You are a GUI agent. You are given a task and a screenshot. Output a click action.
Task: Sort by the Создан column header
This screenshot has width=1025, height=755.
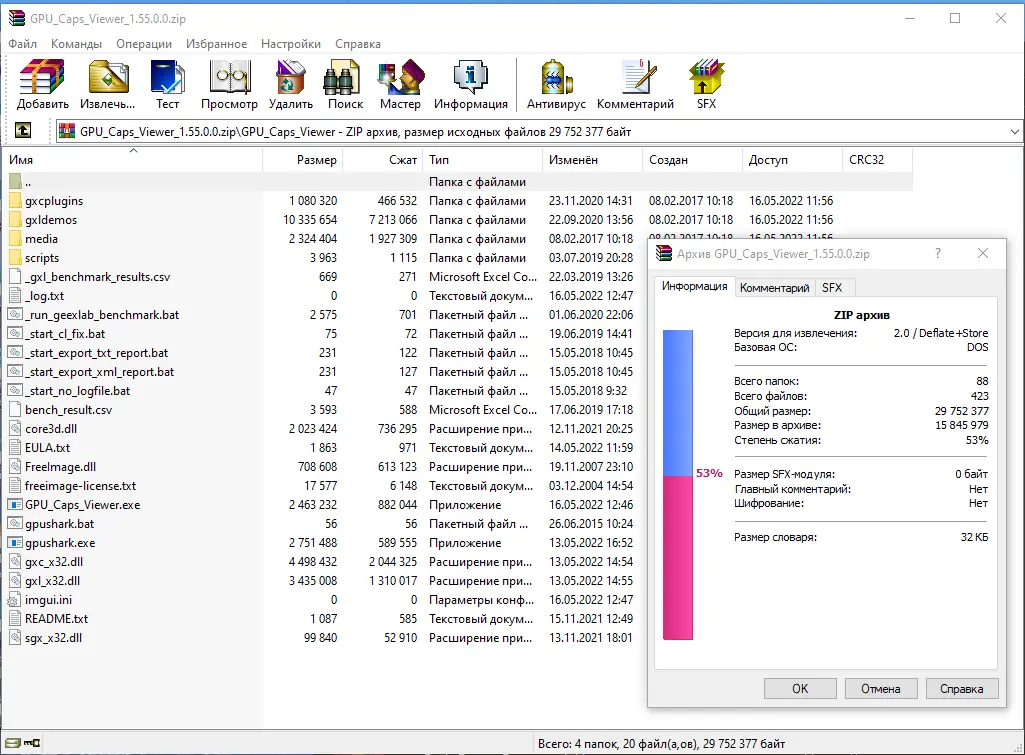(x=692, y=159)
